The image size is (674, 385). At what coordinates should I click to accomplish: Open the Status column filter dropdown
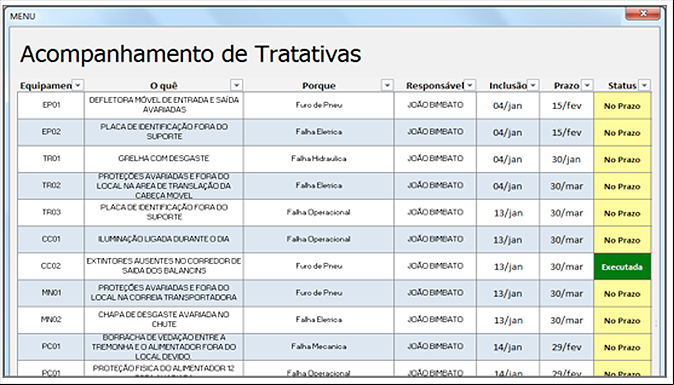[644, 85]
